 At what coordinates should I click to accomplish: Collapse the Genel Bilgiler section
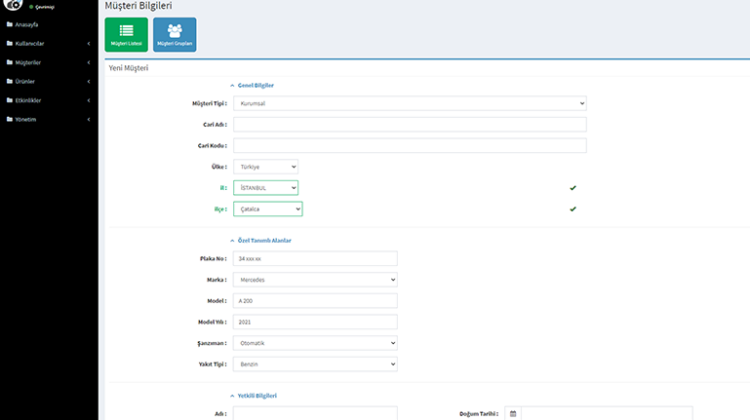233,86
